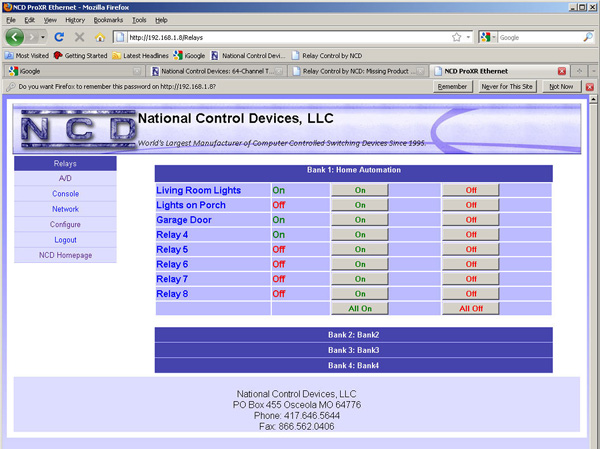Open the address bar history dropdown
This screenshot has width=600, height=449.
tap(468, 37)
